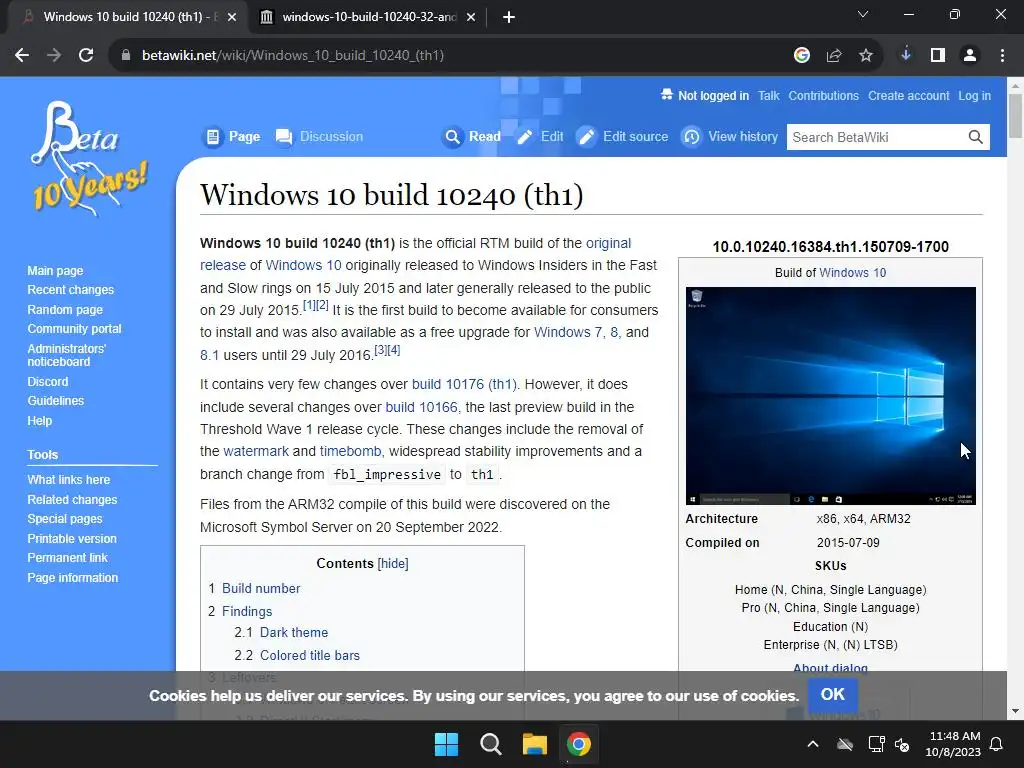Image resolution: width=1024 pixels, height=768 pixels.
Task: Open the Edit source tab
Action: [635, 136]
